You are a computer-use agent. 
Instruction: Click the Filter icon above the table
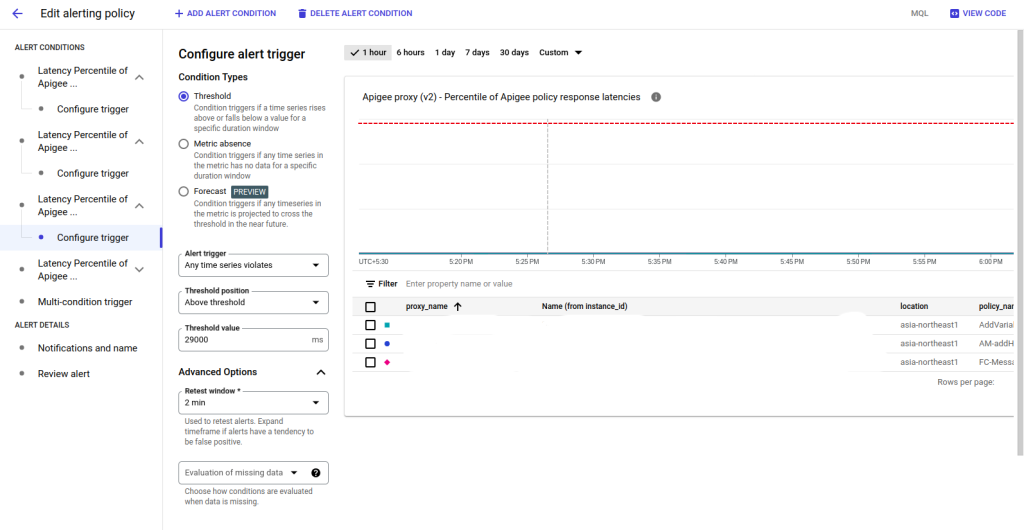(x=370, y=284)
